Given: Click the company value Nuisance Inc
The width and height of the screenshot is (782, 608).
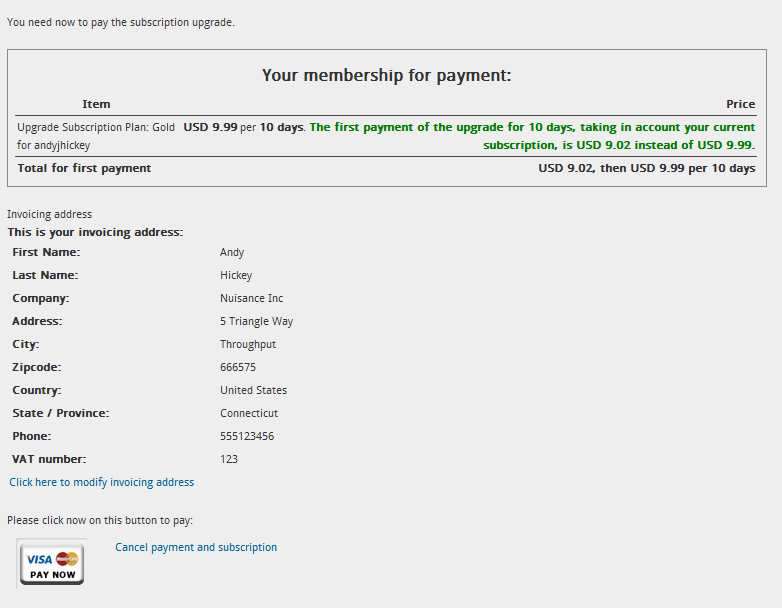Looking at the screenshot, I should [251, 298].
